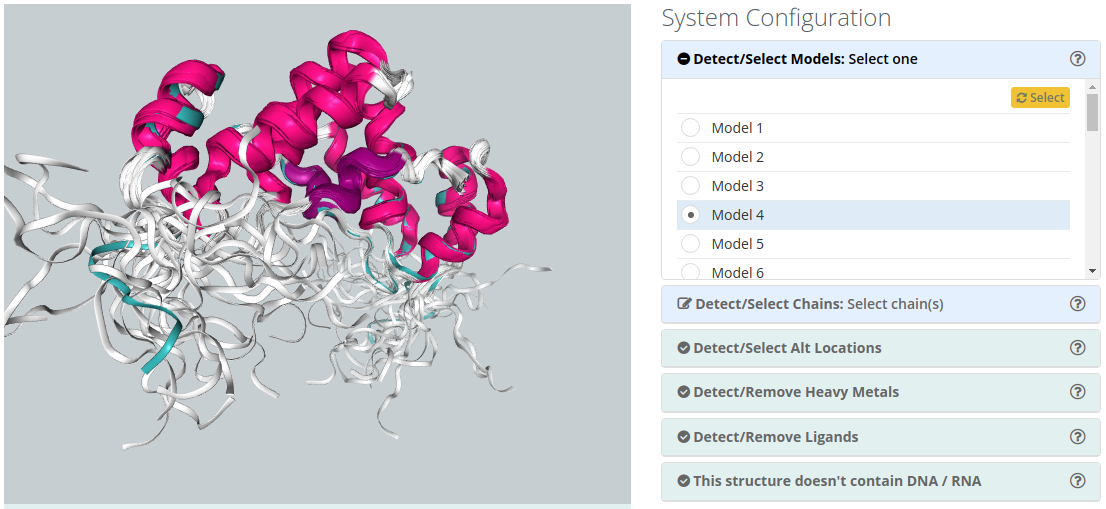Click help icon for Detect/Select Chains
Screen dimensions: 1106x509
[1077, 304]
